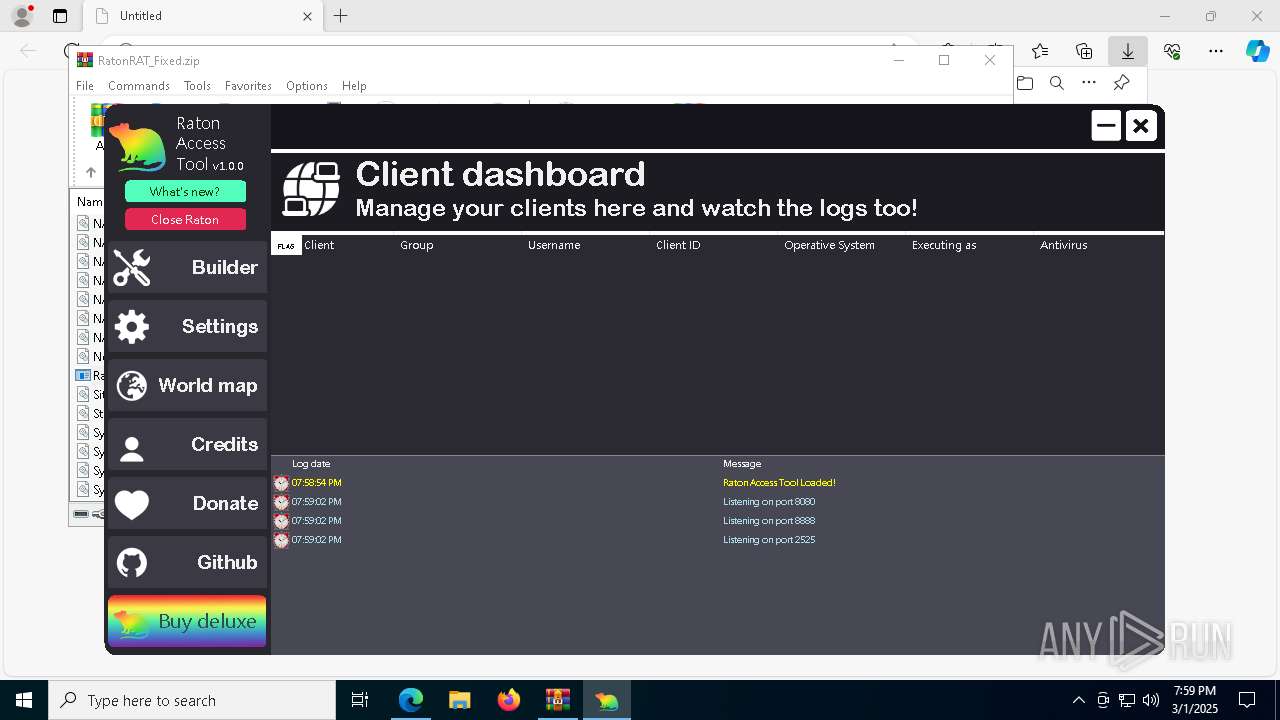Viewport: 1280px width, 720px height.
Task: Open the Options menu in WinRAR
Action: [307, 86]
